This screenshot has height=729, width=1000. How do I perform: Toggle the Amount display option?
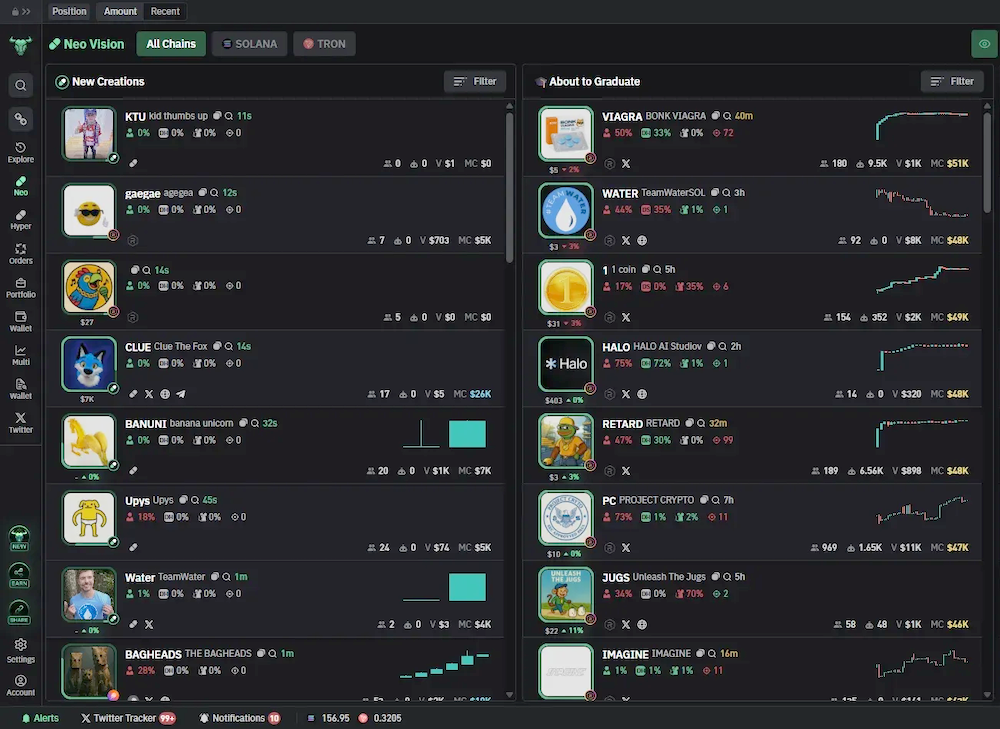click(x=119, y=11)
